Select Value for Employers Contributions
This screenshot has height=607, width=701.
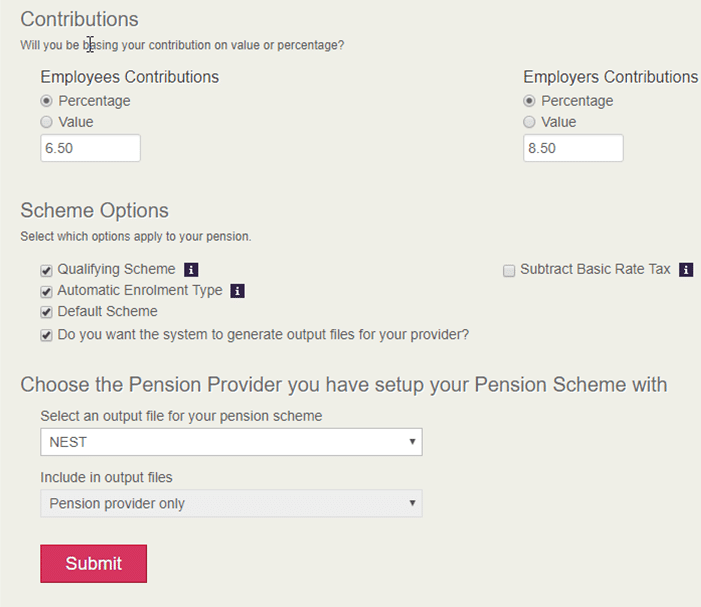(x=529, y=122)
